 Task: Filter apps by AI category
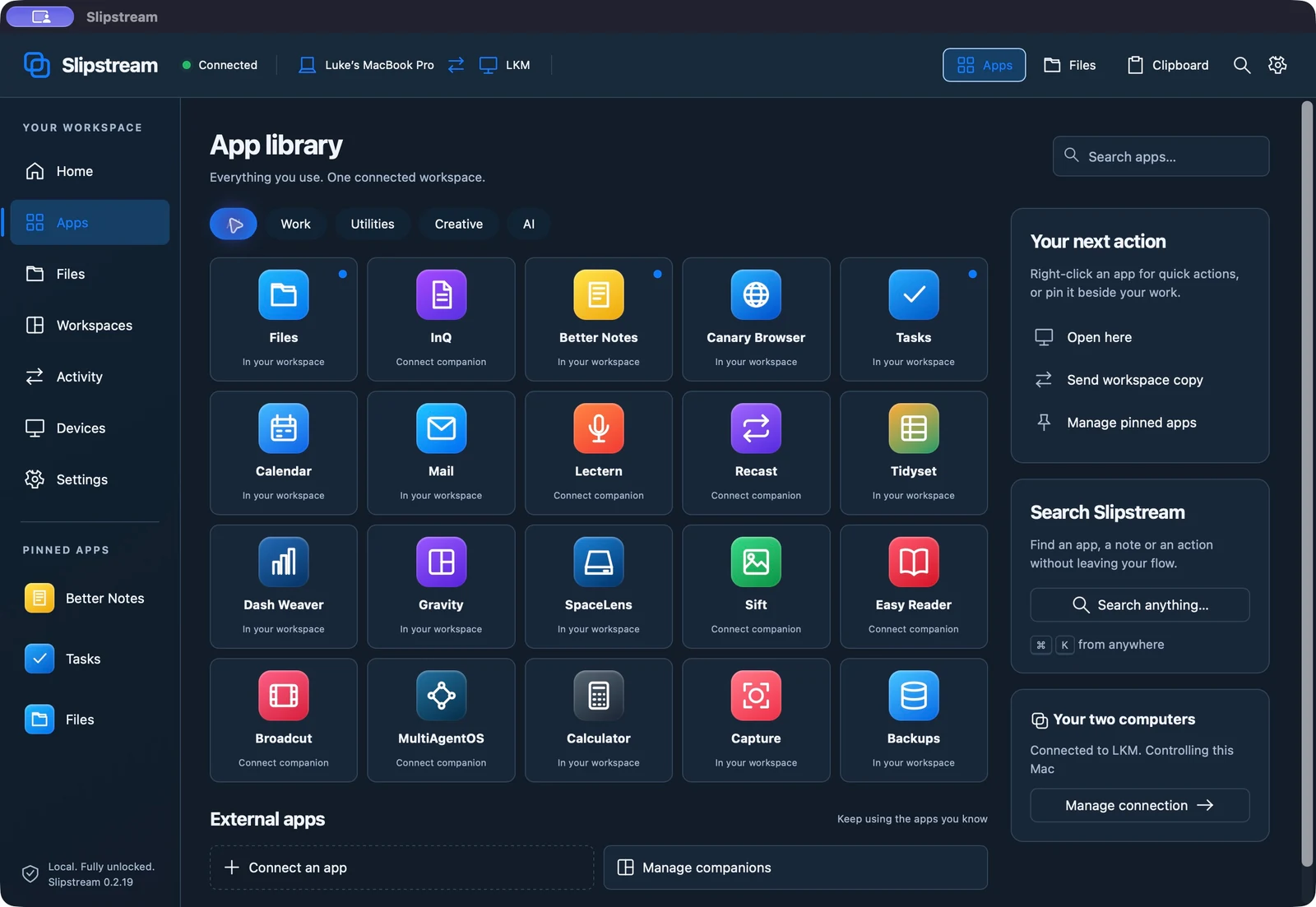pos(528,224)
